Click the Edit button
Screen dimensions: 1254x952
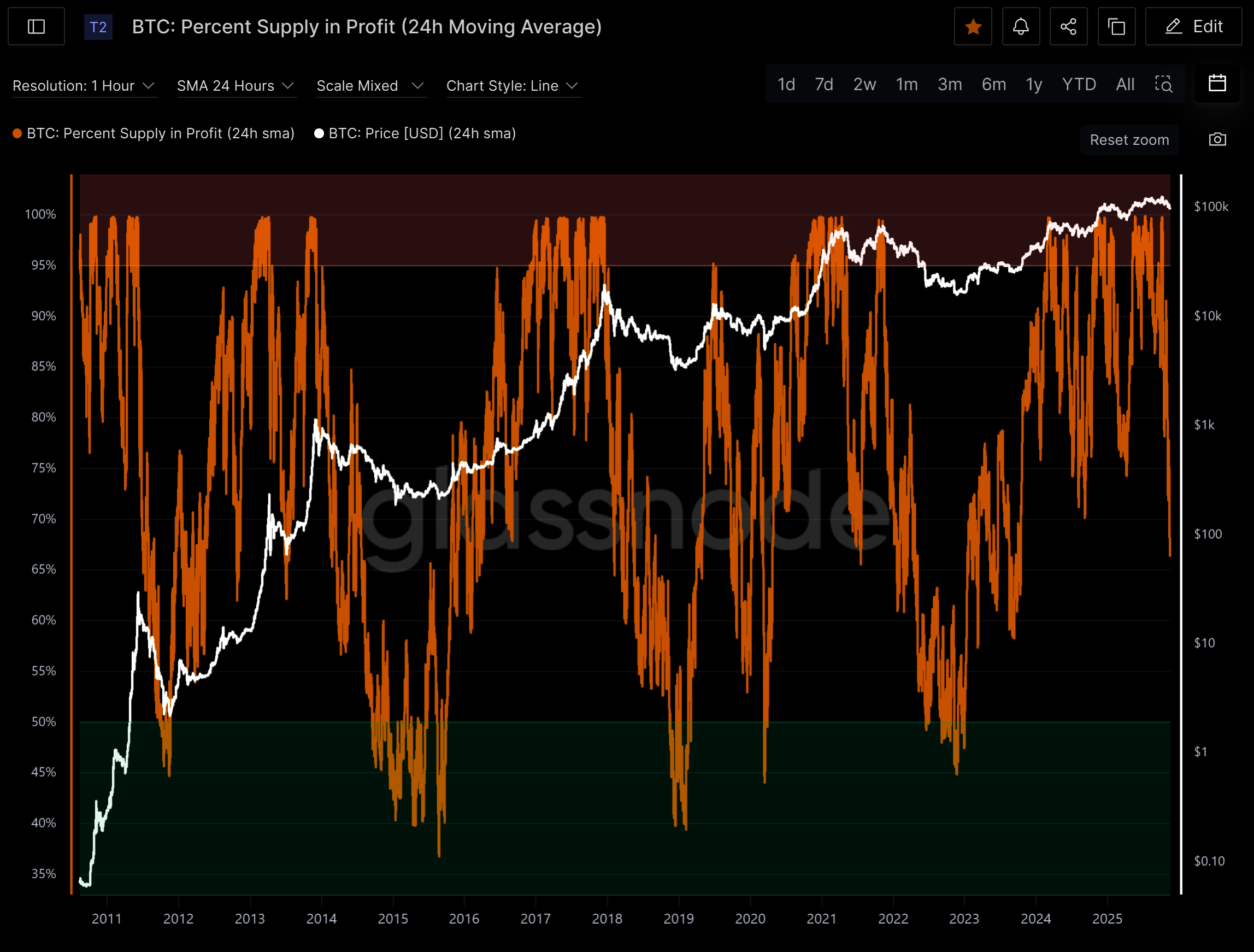coord(1193,27)
